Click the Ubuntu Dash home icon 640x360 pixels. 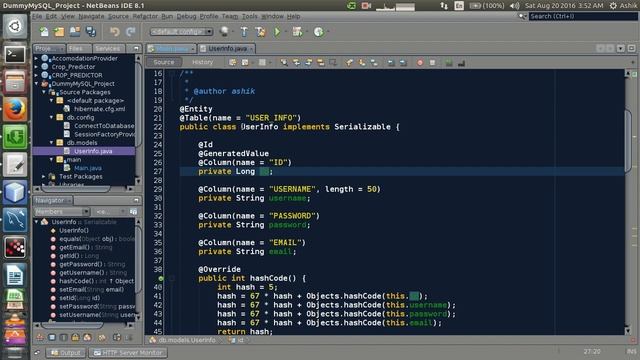click(x=15, y=26)
